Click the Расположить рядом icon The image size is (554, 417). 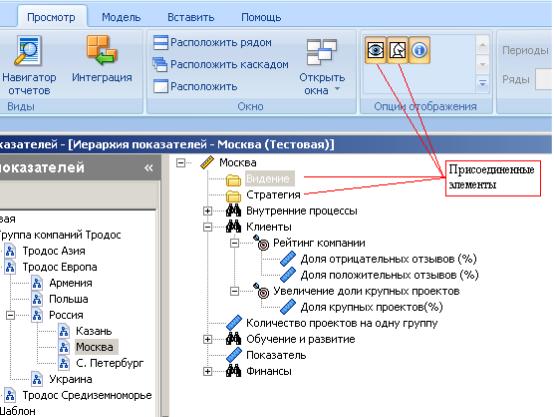(x=160, y=42)
